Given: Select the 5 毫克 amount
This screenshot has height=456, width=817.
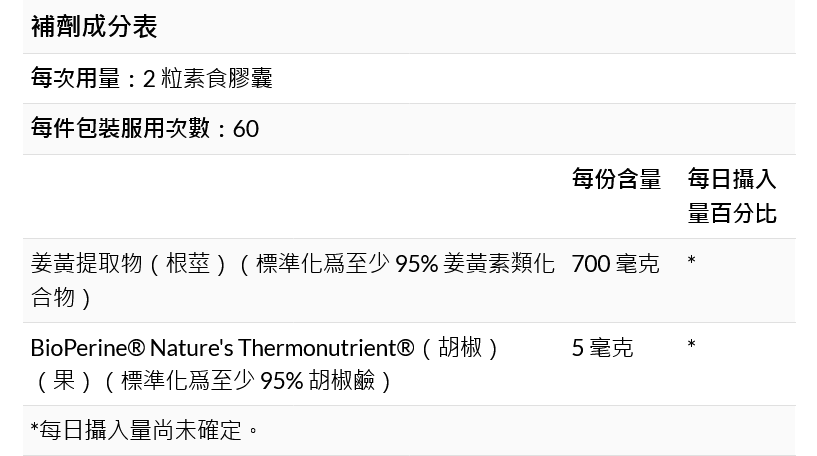Looking at the screenshot, I should (602, 348).
